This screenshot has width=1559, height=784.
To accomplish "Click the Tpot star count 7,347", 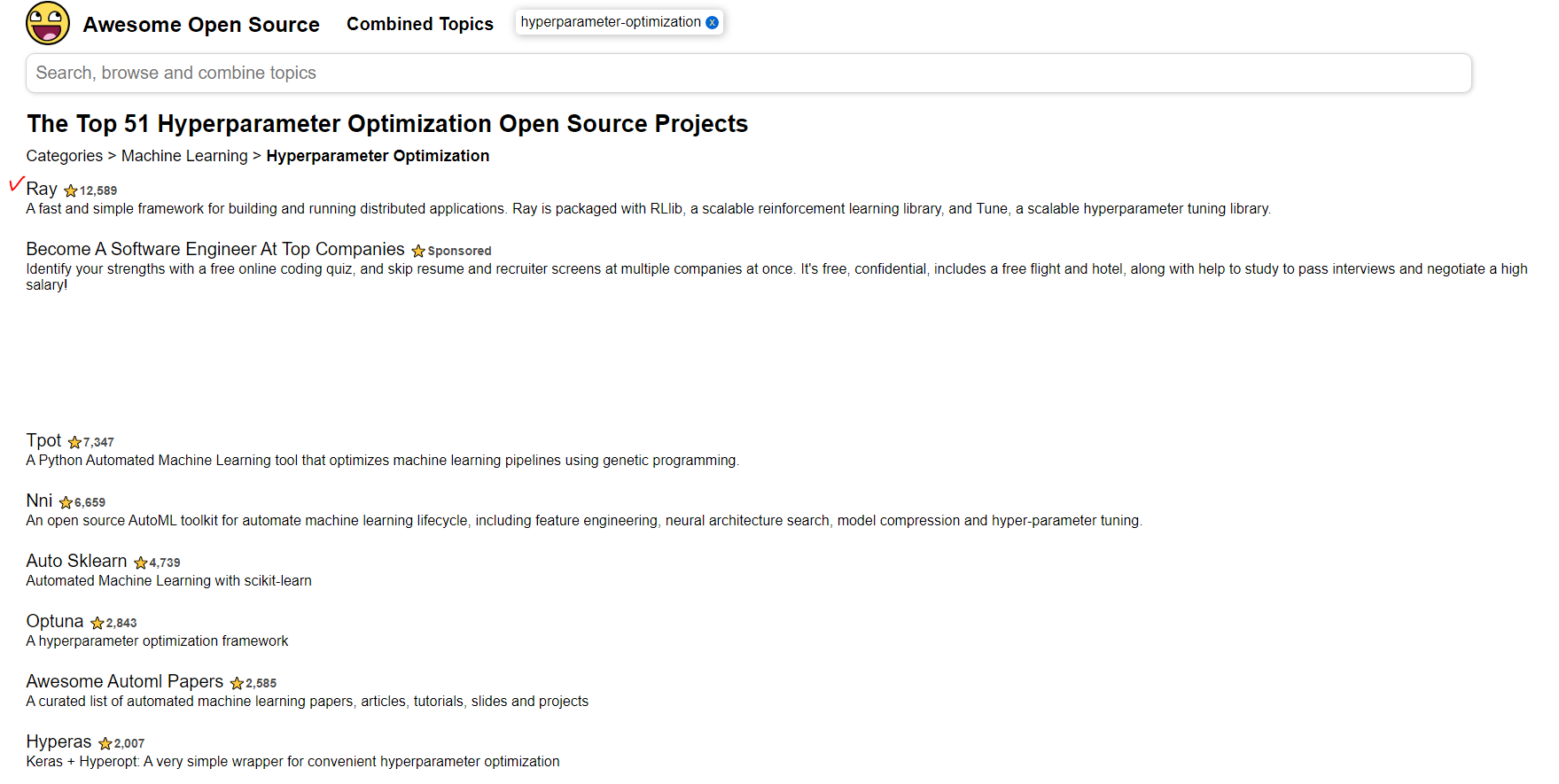I will [x=98, y=442].
